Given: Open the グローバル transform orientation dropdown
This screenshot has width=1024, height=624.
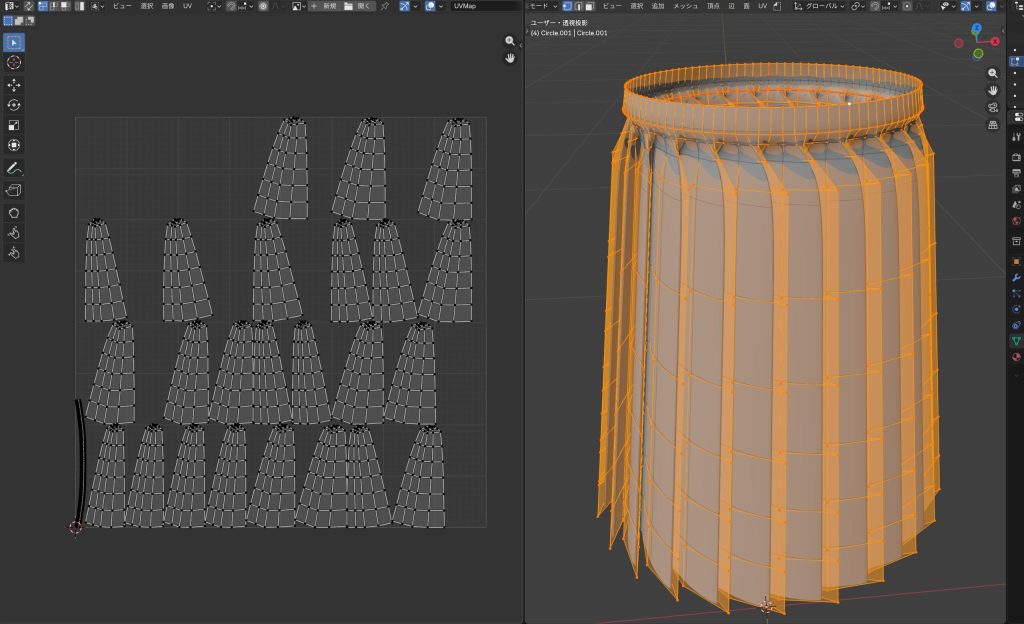Looking at the screenshot, I should coord(818,6).
